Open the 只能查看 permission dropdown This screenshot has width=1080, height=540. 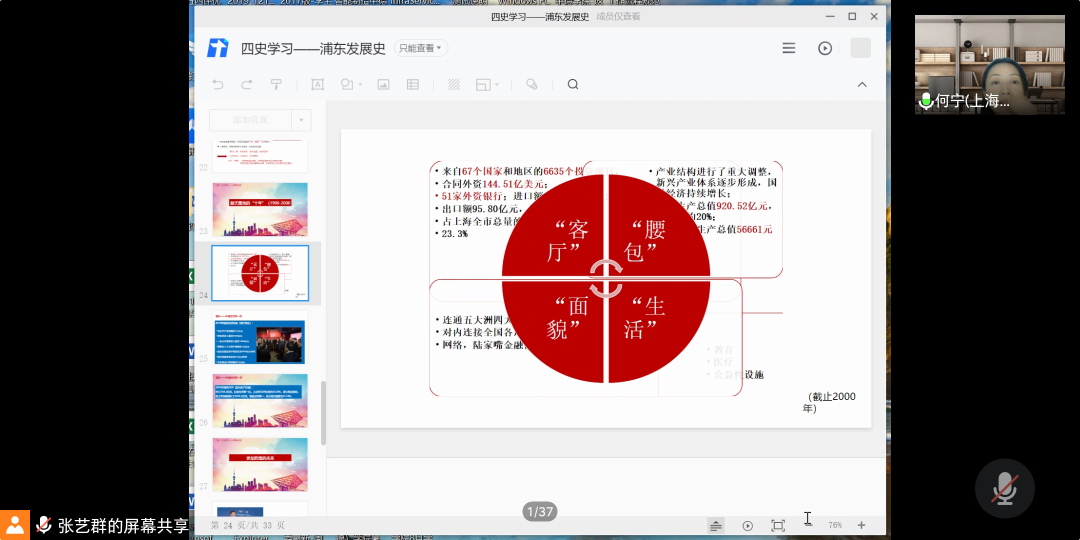click(421, 48)
